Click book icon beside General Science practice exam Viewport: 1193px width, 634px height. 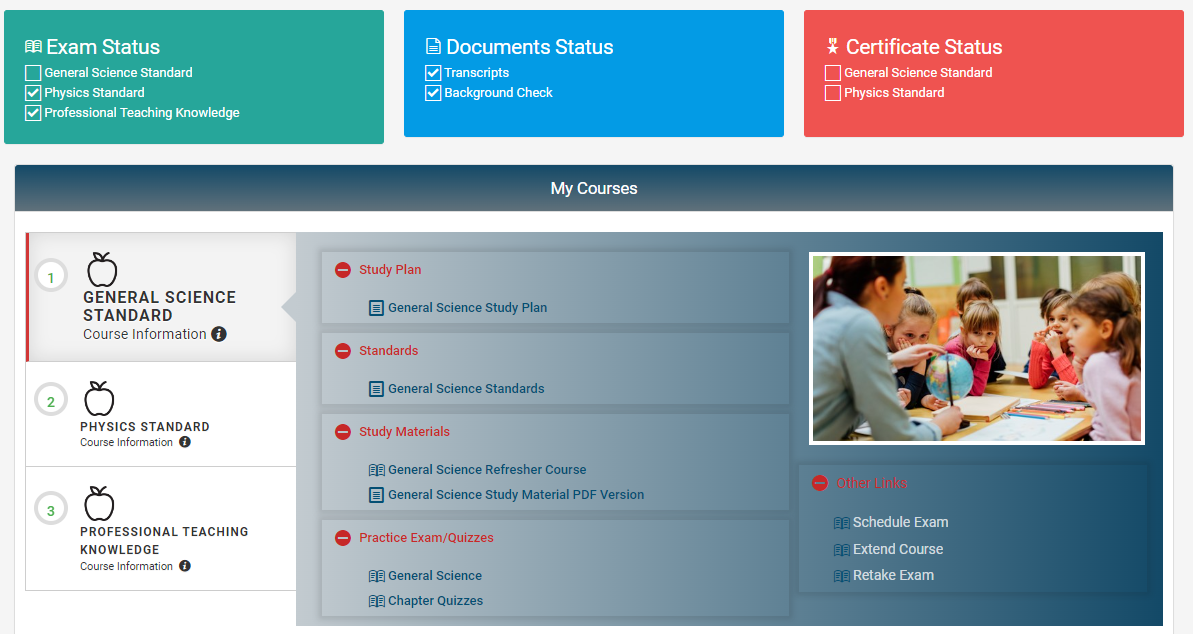[377, 576]
